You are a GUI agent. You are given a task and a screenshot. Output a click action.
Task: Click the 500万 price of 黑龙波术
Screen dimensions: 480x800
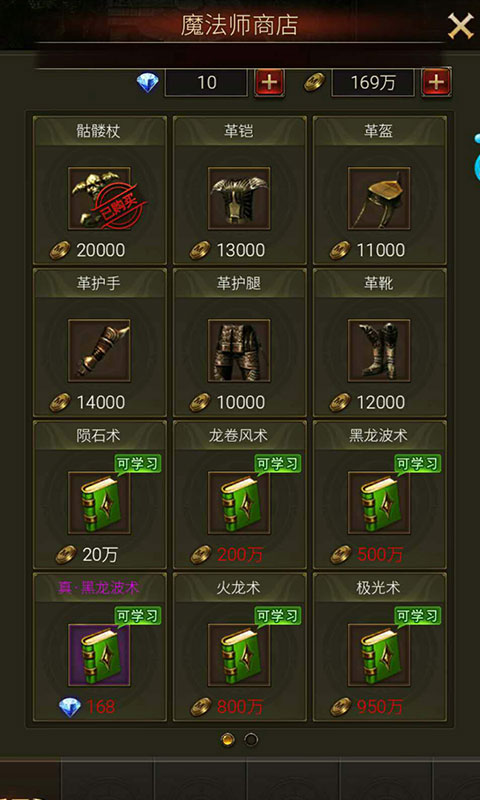pos(380,554)
